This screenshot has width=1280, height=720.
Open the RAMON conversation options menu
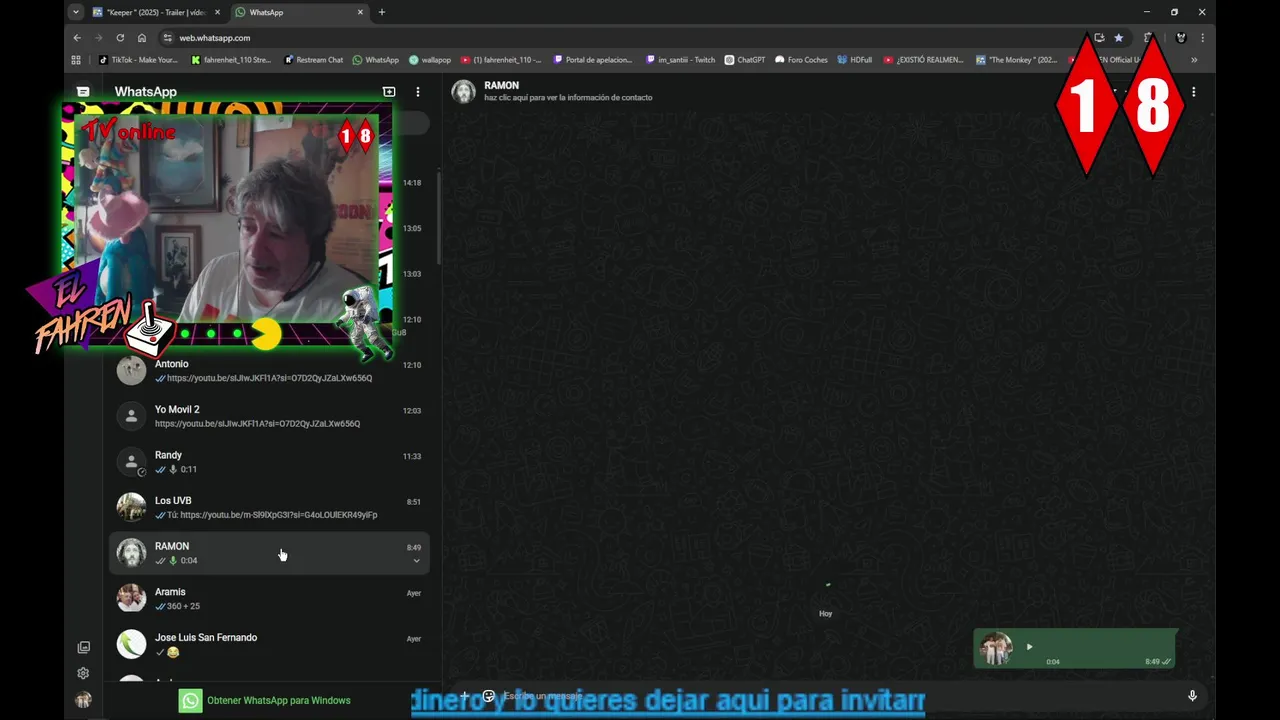[1193, 91]
